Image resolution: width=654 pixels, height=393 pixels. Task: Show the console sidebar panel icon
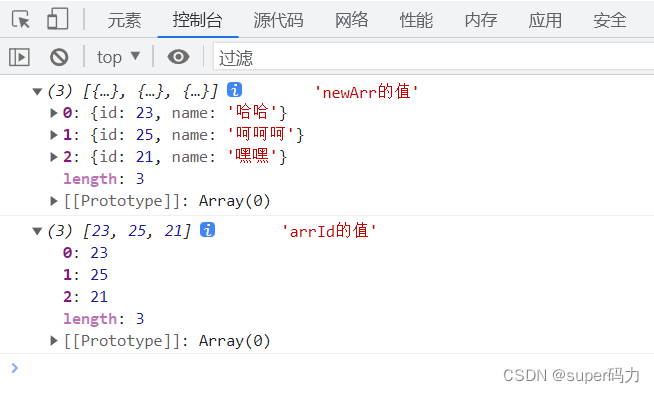19,57
